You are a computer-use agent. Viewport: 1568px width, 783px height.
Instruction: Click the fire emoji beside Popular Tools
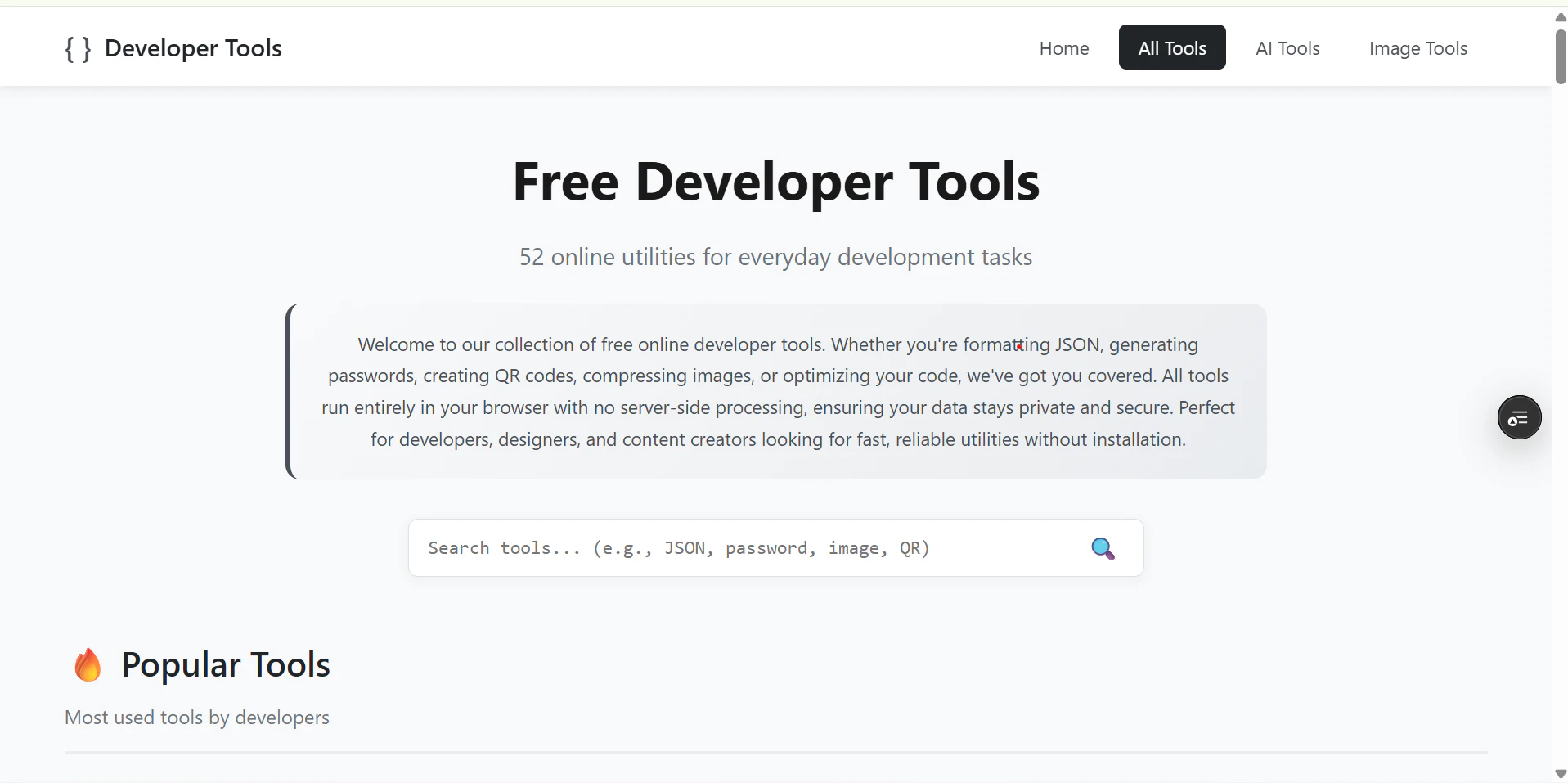coord(87,664)
